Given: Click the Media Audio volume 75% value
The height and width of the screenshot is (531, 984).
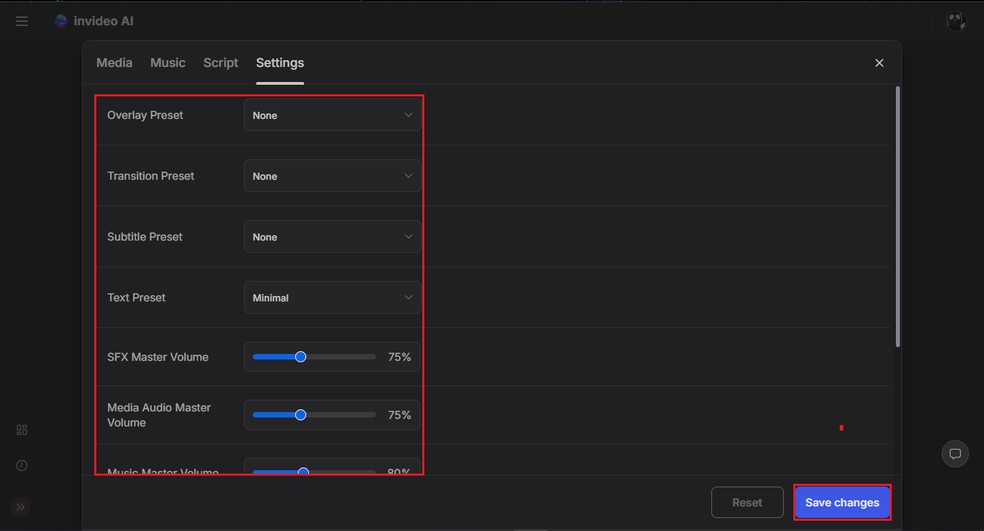Looking at the screenshot, I should tap(399, 415).
